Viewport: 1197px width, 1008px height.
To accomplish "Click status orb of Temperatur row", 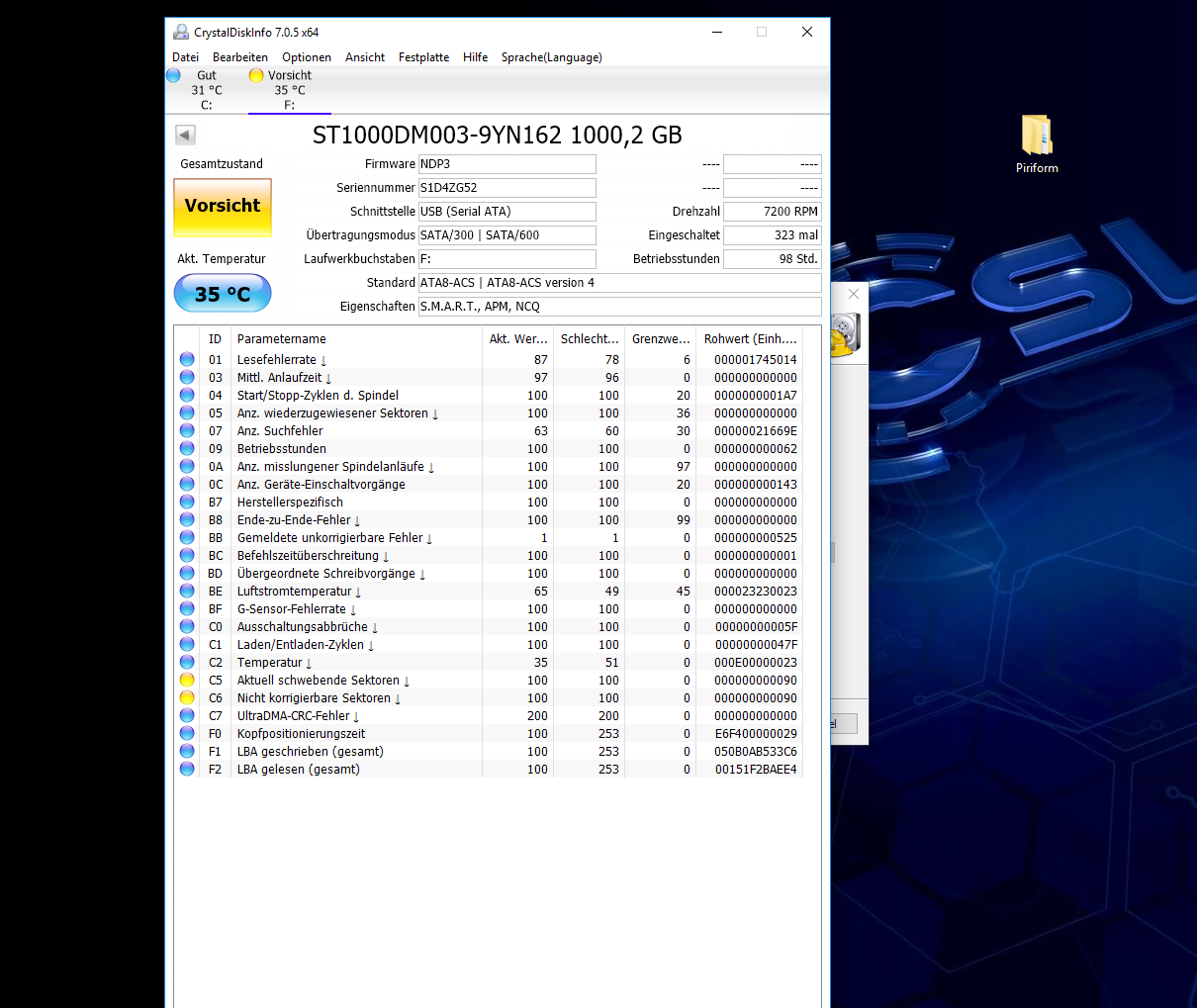I will 187,662.
